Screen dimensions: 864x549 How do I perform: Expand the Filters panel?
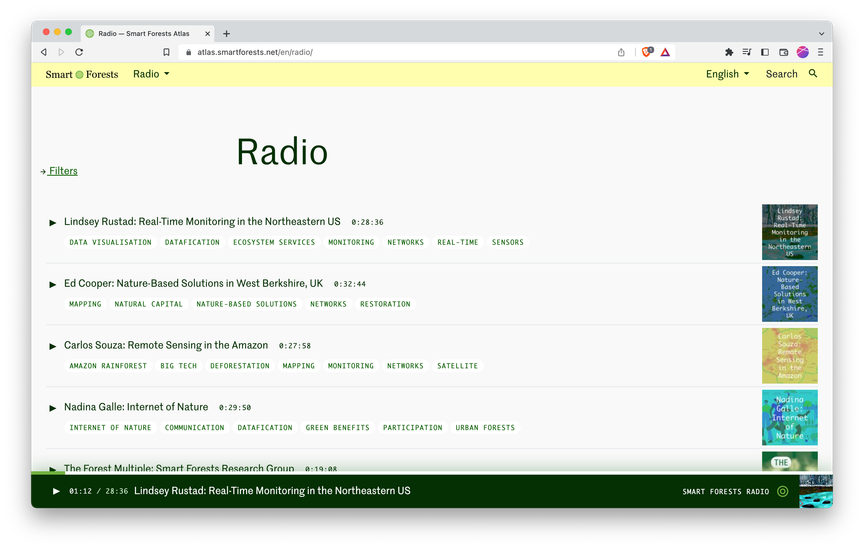pyautogui.click(x=59, y=171)
